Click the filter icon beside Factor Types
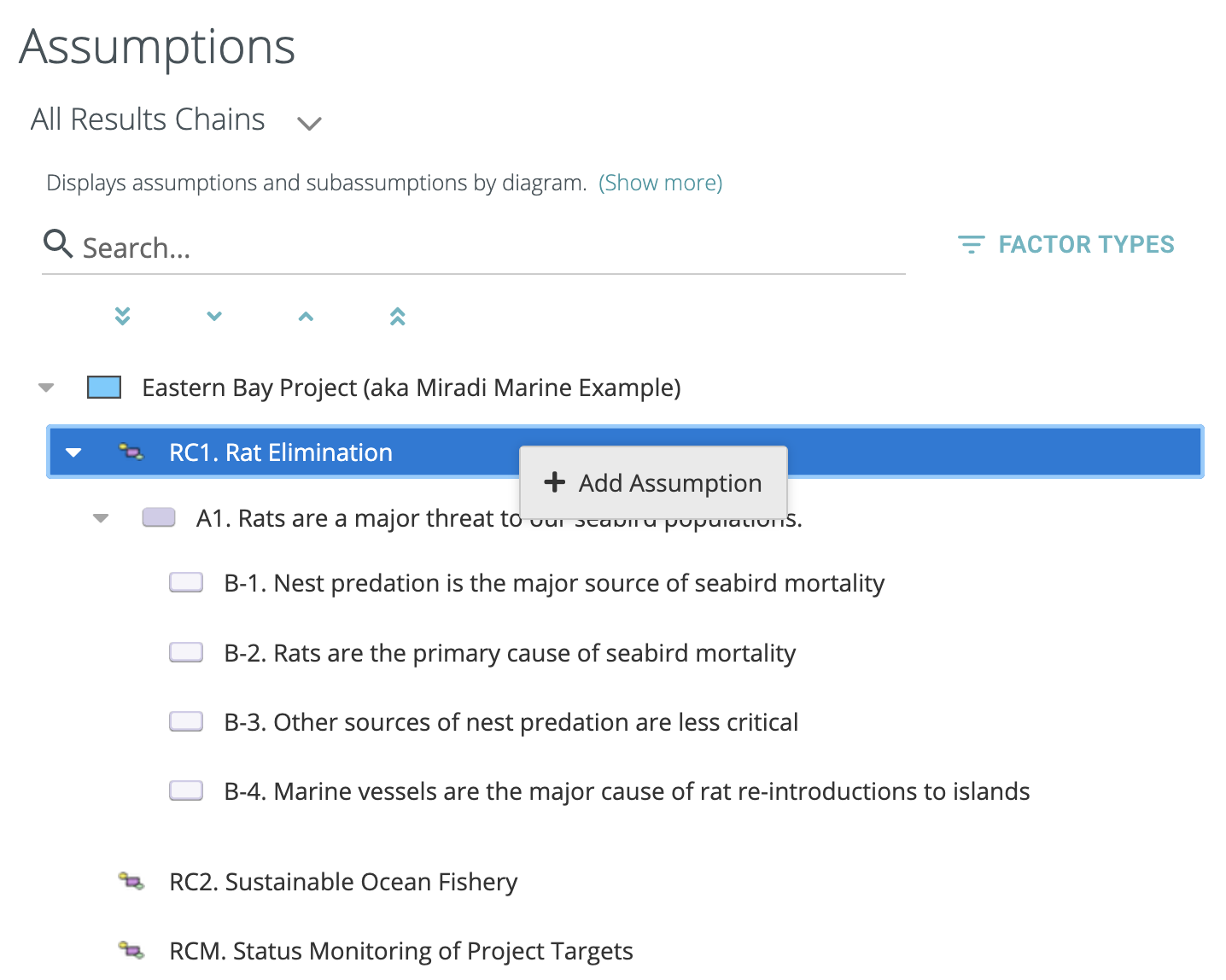 point(971,245)
